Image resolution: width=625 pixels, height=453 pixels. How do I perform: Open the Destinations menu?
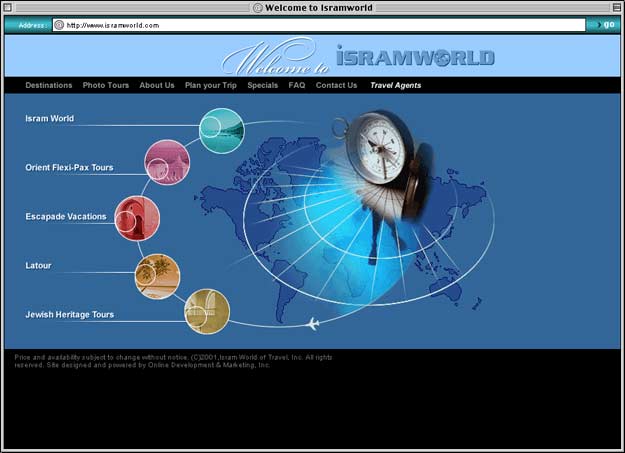pos(49,86)
